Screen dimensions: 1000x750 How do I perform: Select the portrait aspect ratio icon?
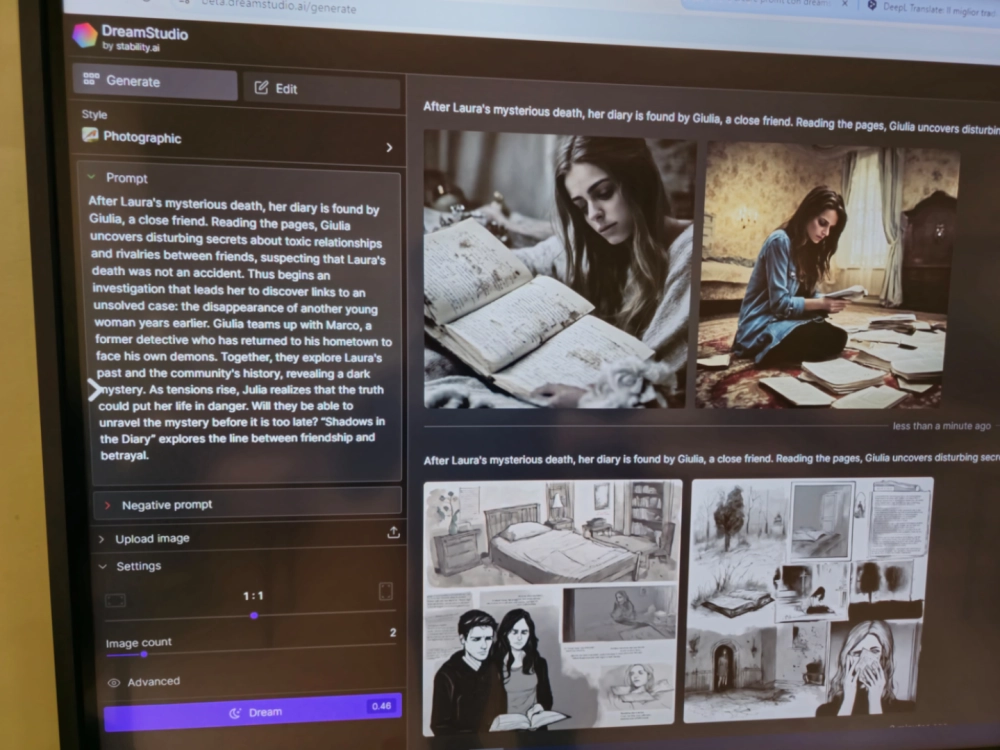[x=385, y=592]
